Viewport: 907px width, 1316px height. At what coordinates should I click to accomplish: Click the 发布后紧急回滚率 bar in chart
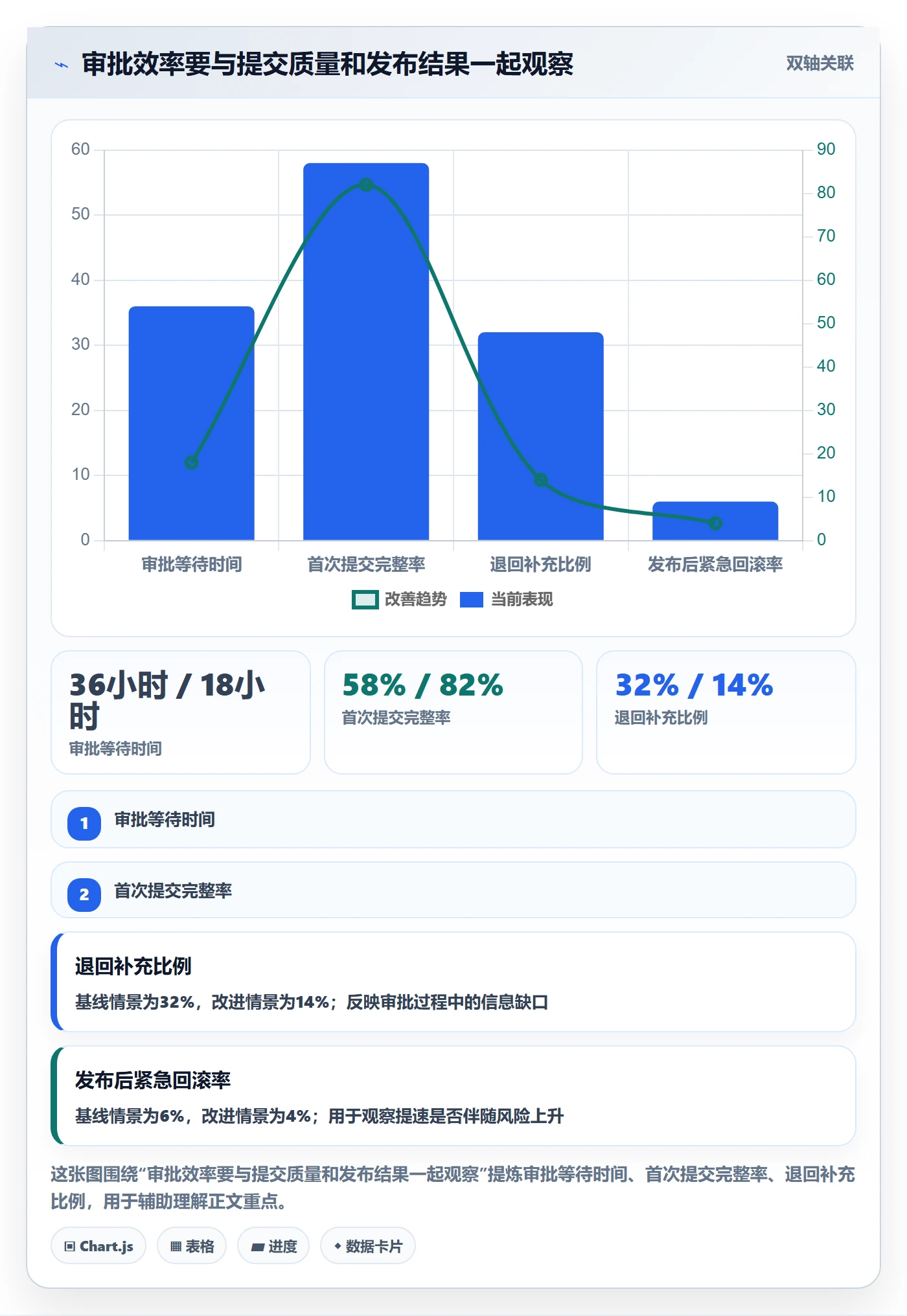coord(715,521)
